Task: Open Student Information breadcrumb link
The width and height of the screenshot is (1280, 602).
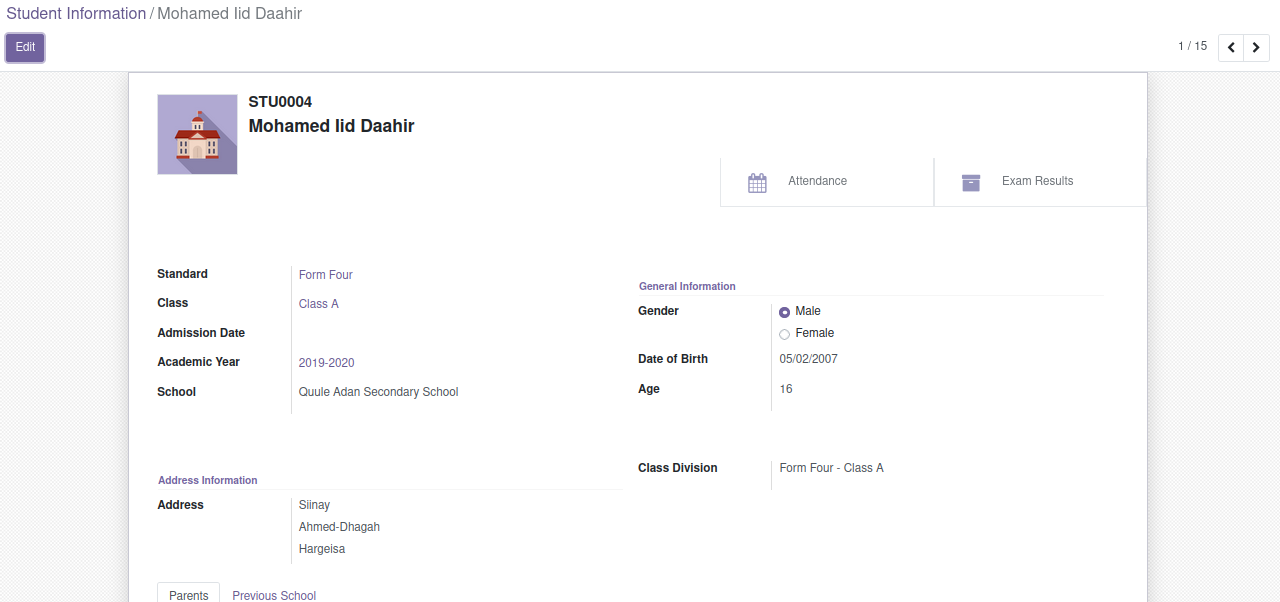Action: (76, 14)
